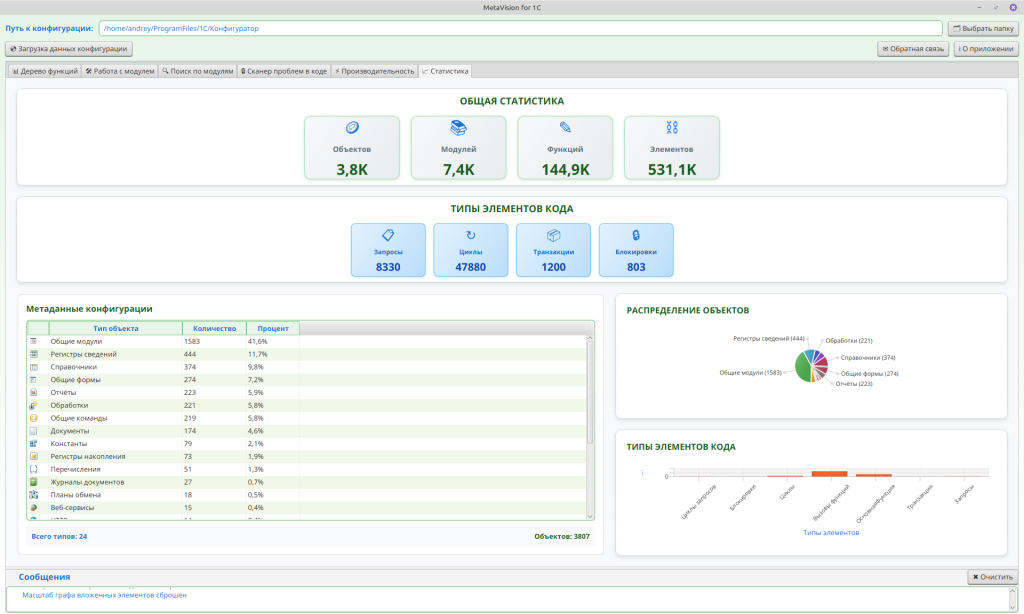Screen dimensions: 1024x614
Task: Open the О приложении button
Action: (986, 49)
